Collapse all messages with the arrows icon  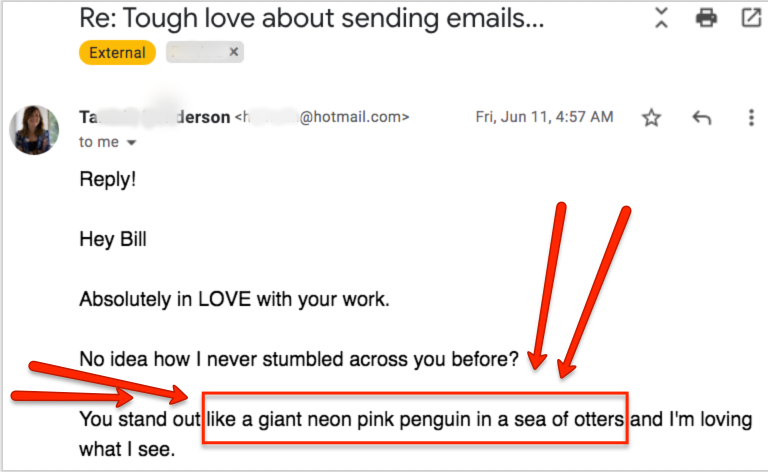pos(661,18)
